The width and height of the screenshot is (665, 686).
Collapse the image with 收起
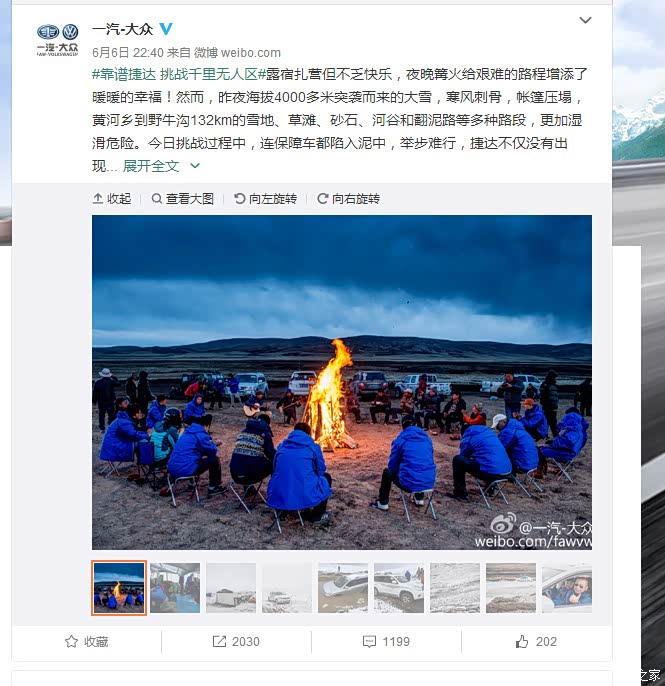[x=112, y=199]
